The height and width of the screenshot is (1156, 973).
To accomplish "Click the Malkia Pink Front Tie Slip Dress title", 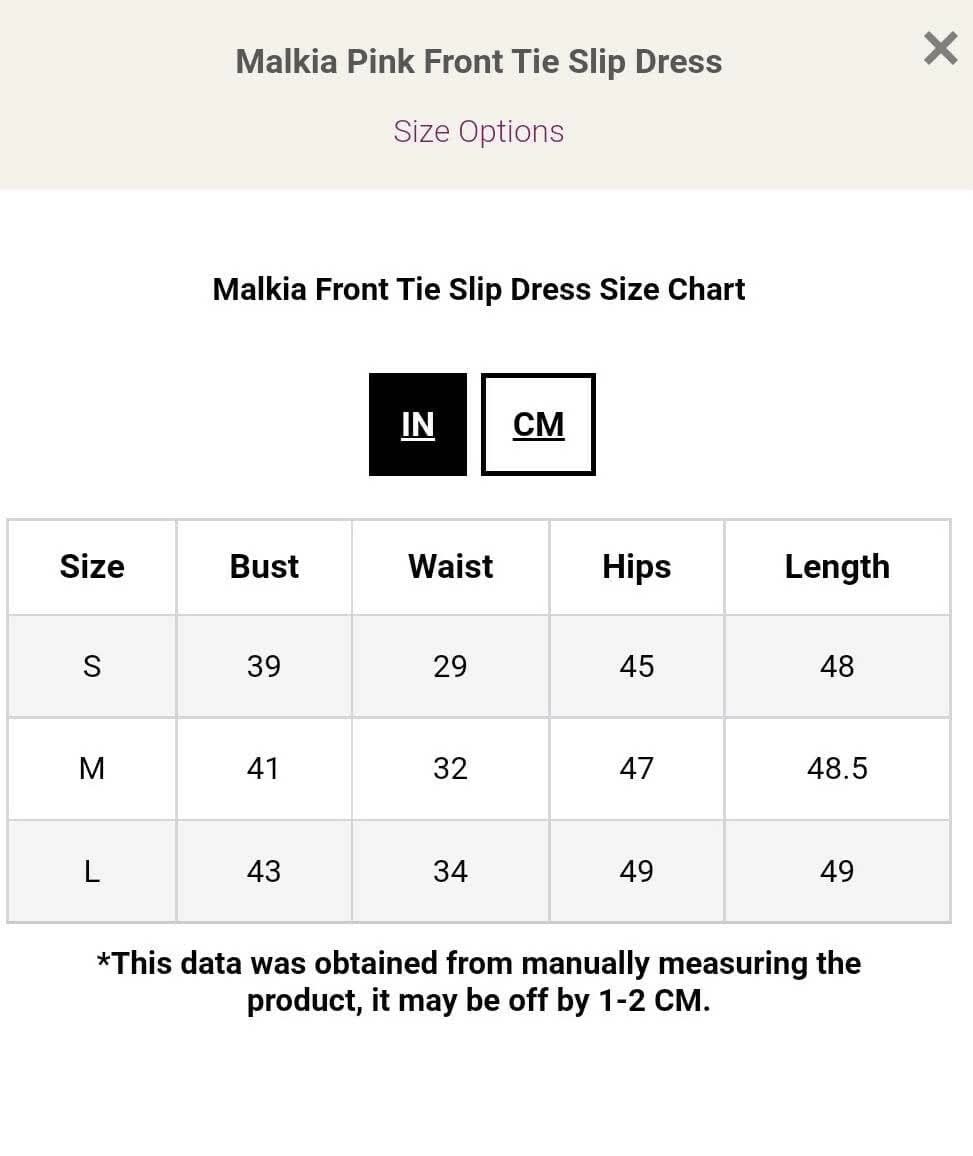I will [478, 62].
